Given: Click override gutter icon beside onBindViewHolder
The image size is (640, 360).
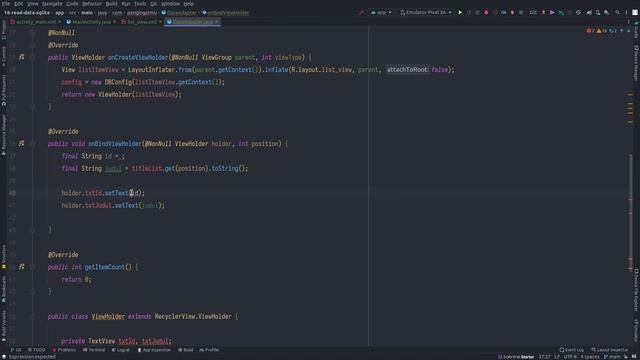Looking at the screenshot, I should 21,143.
